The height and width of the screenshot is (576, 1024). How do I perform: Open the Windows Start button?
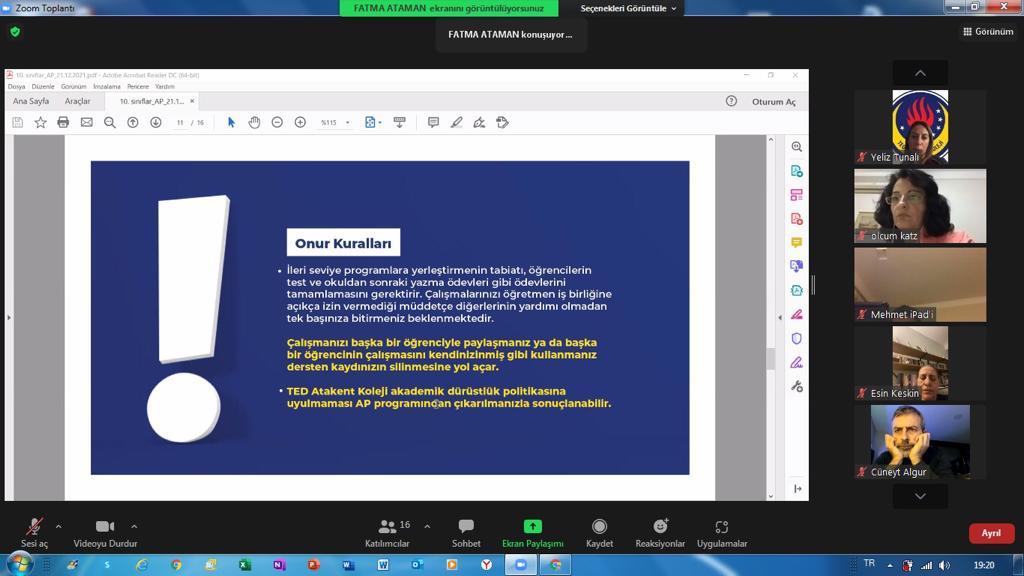(19, 564)
